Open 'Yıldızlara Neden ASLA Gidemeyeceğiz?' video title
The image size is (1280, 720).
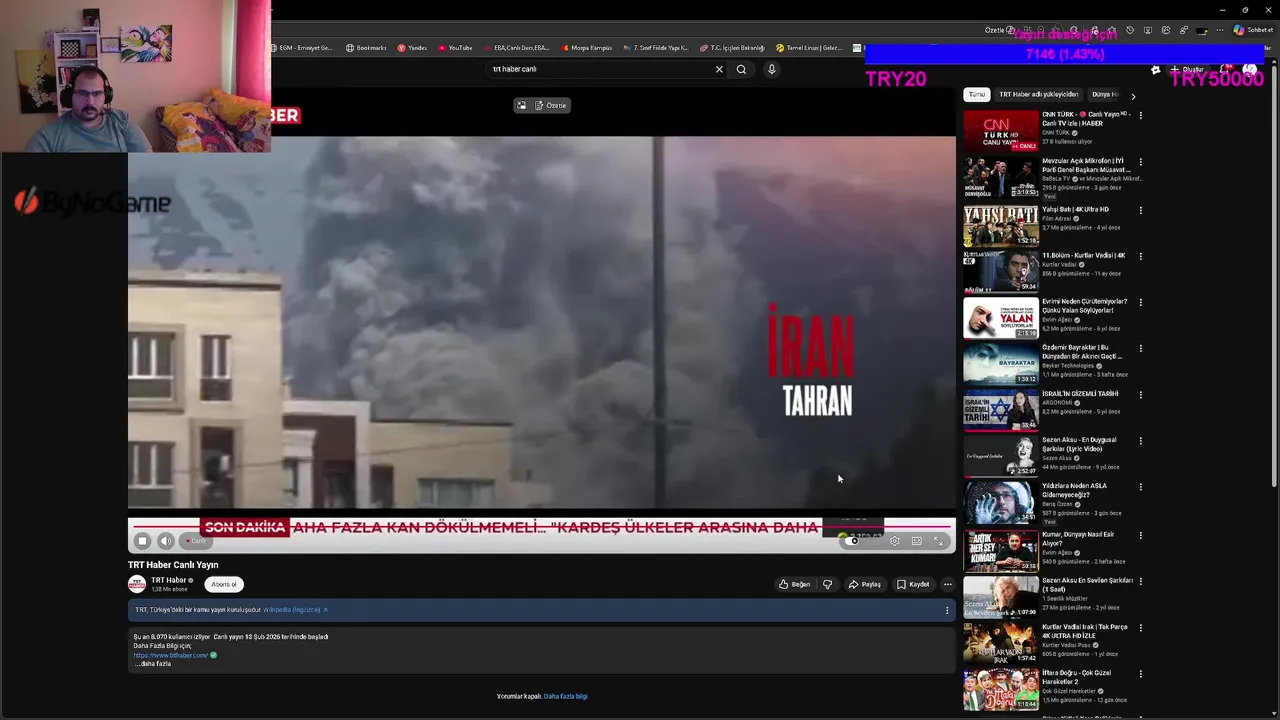[x=1075, y=490]
